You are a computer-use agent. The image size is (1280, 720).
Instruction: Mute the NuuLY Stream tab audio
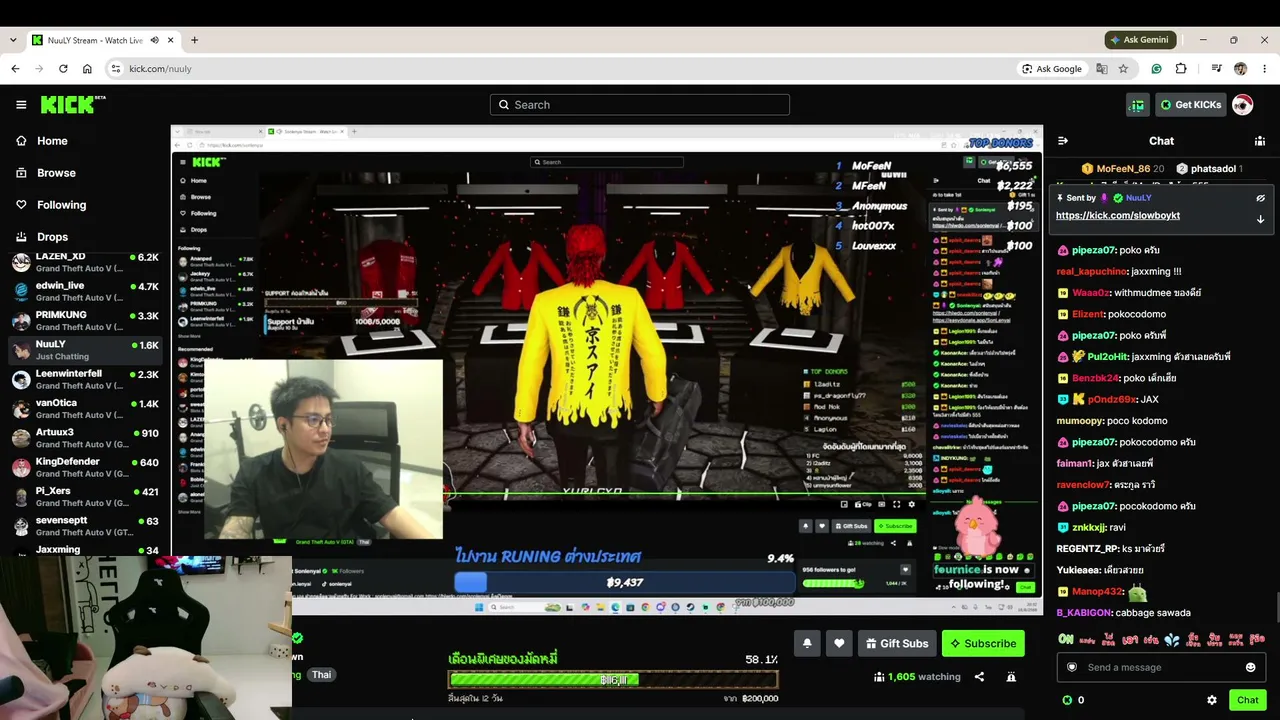154,40
